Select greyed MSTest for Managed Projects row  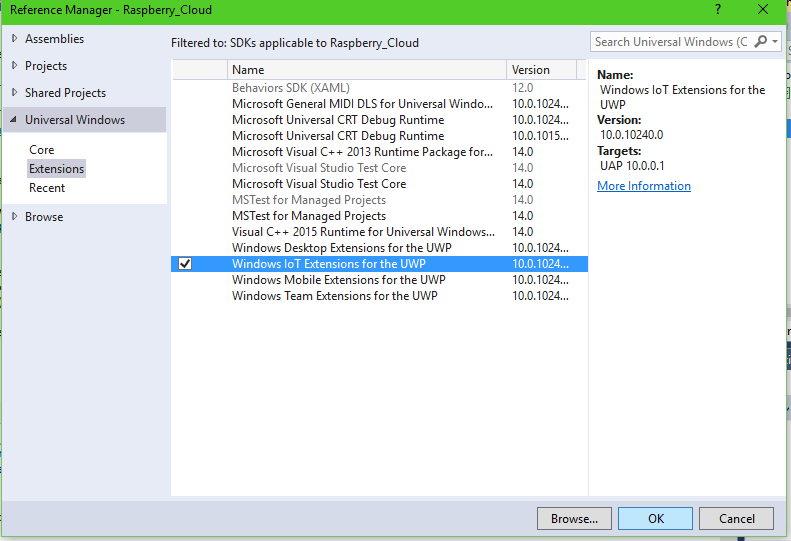(x=379, y=200)
